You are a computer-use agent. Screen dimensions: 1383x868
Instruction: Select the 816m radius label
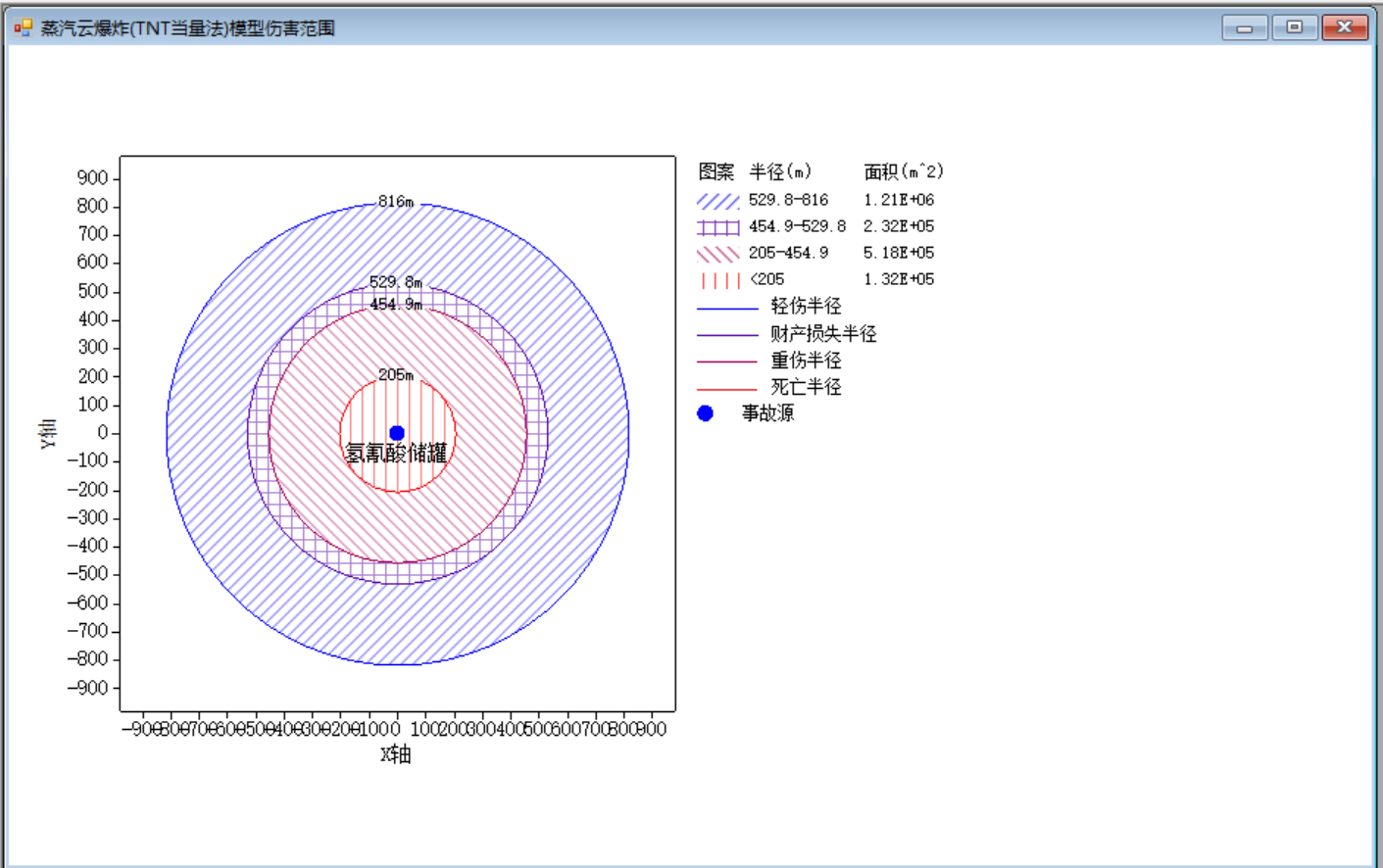tap(396, 202)
